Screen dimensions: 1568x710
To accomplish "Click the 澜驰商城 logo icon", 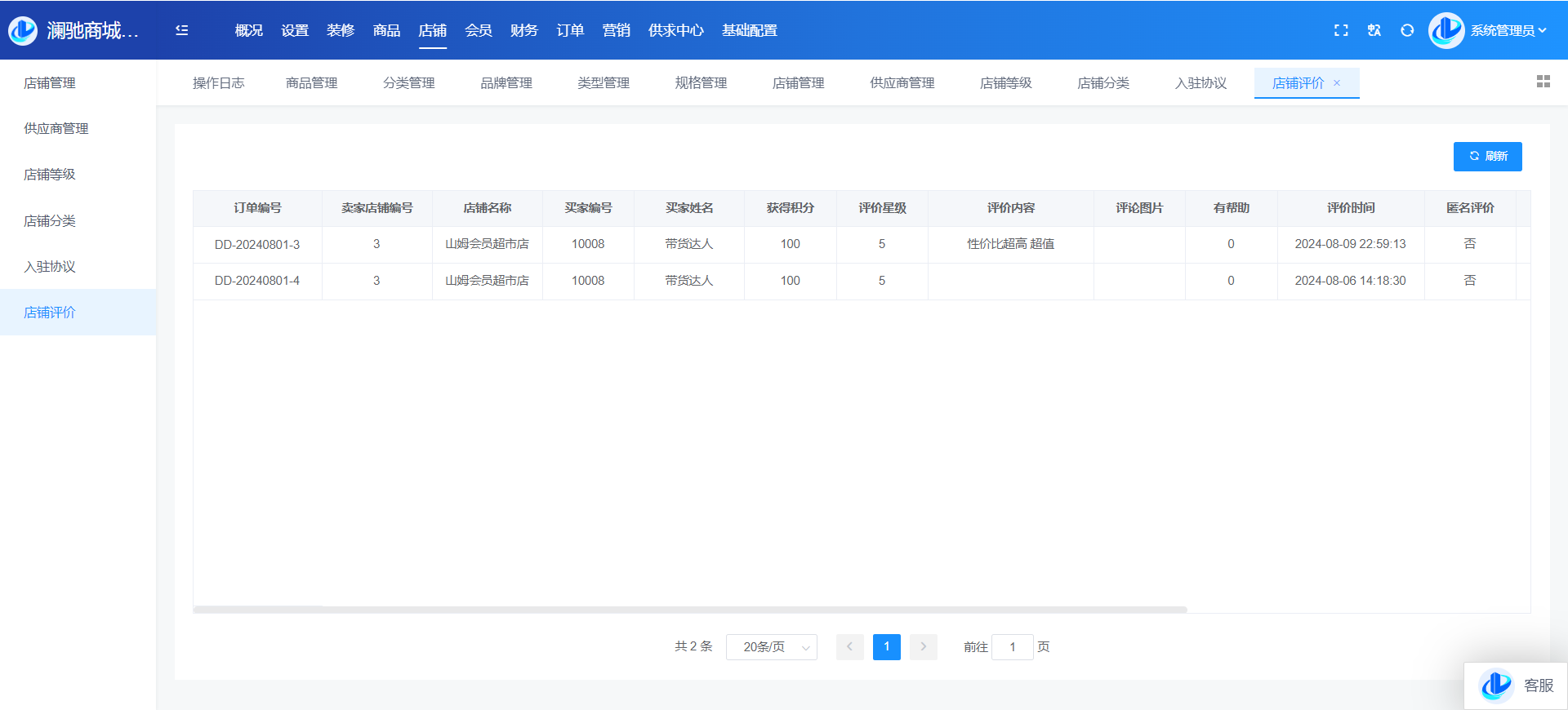I will 23,30.
